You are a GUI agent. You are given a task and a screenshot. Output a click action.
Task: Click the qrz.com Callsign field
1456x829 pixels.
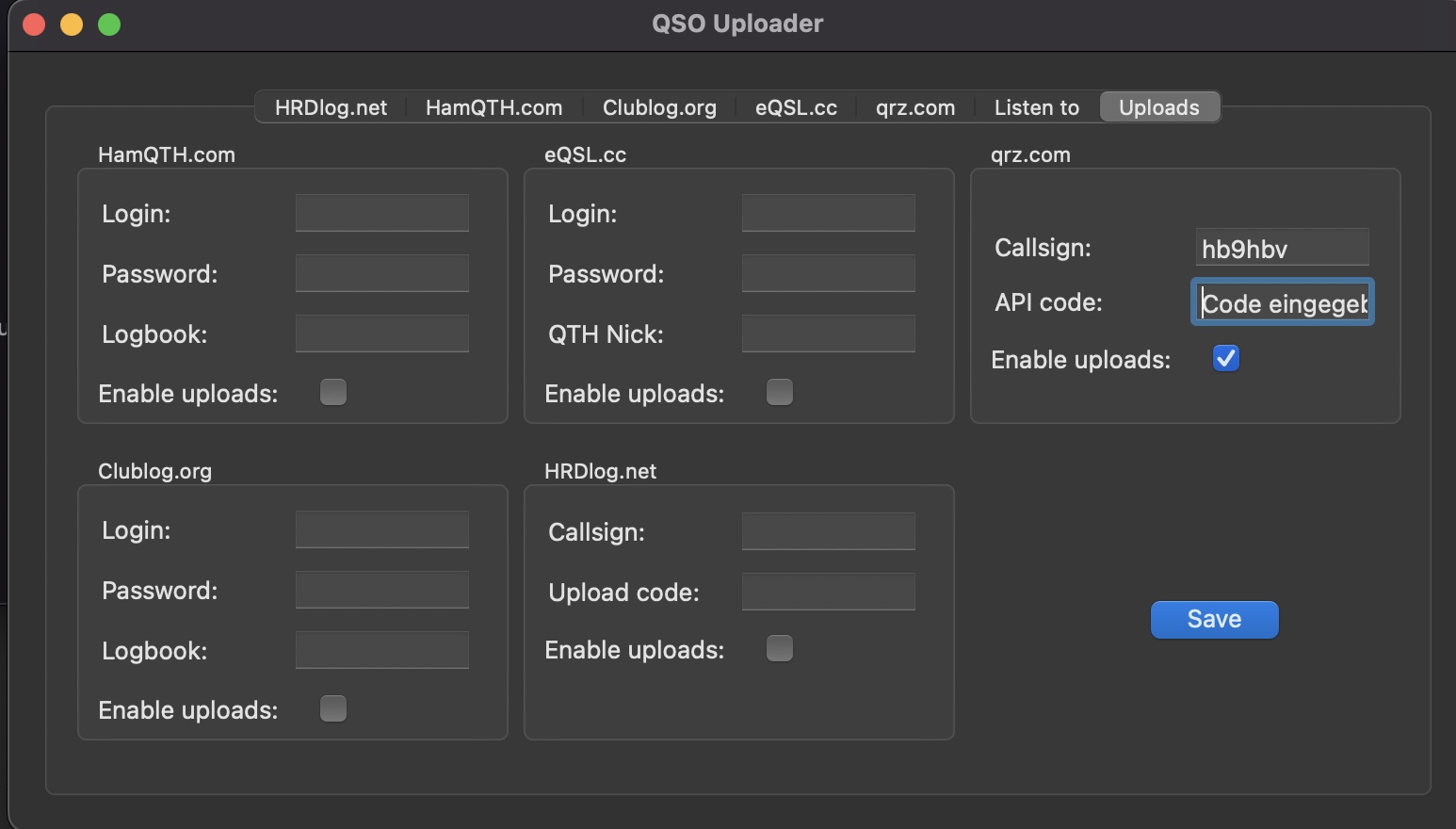click(1282, 248)
